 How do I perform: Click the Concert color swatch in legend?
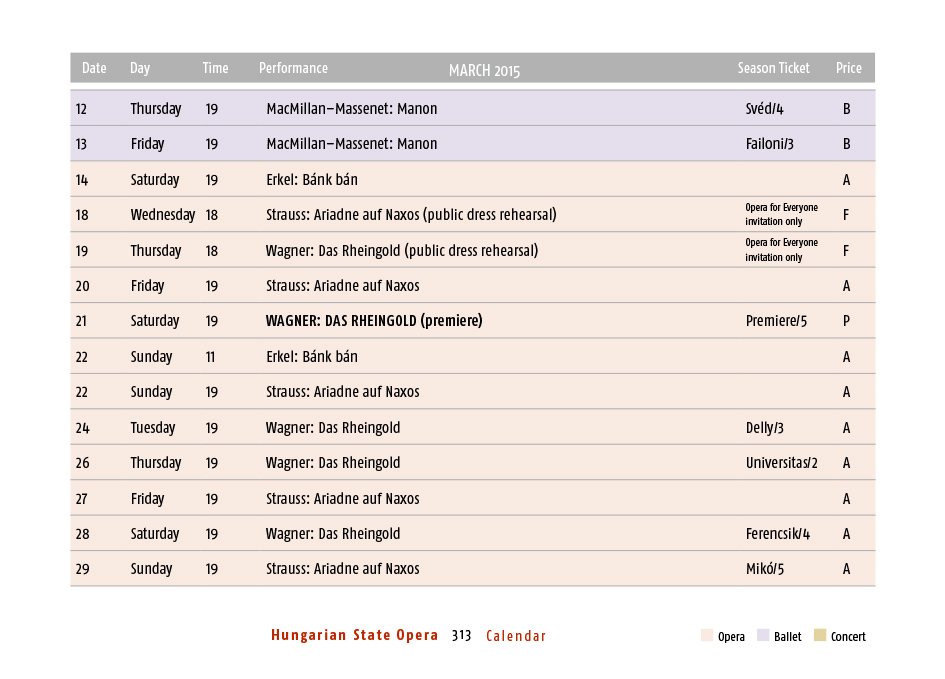[x=819, y=636]
